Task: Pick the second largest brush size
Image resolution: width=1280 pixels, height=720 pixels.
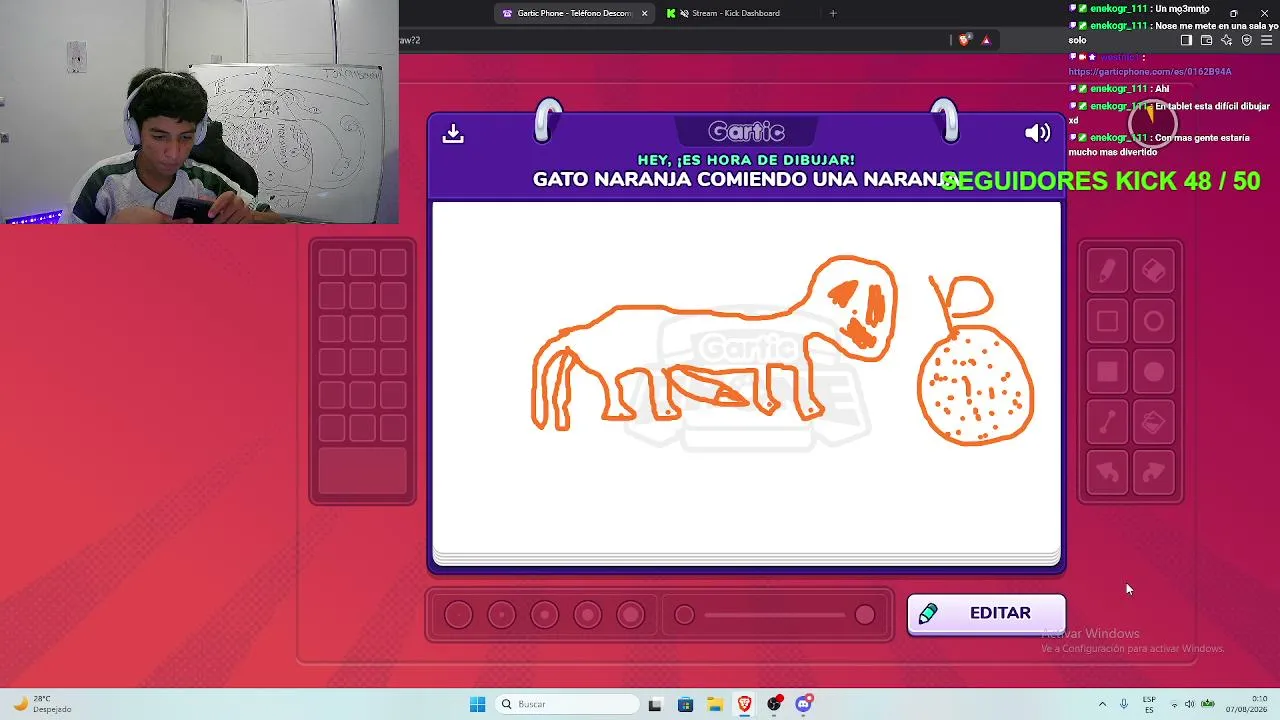Action: click(587, 615)
